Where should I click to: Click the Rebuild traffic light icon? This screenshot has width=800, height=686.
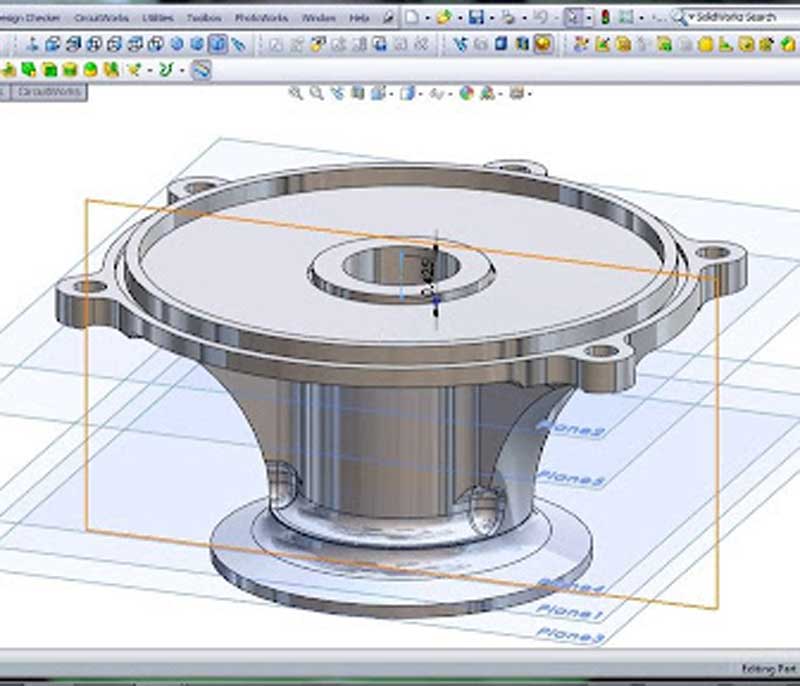[x=606, y=17]
